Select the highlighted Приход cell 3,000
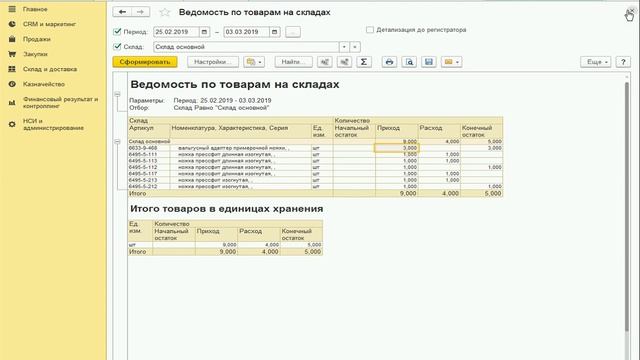Viewport: 640px width, 360px height. tap(396, 148)
